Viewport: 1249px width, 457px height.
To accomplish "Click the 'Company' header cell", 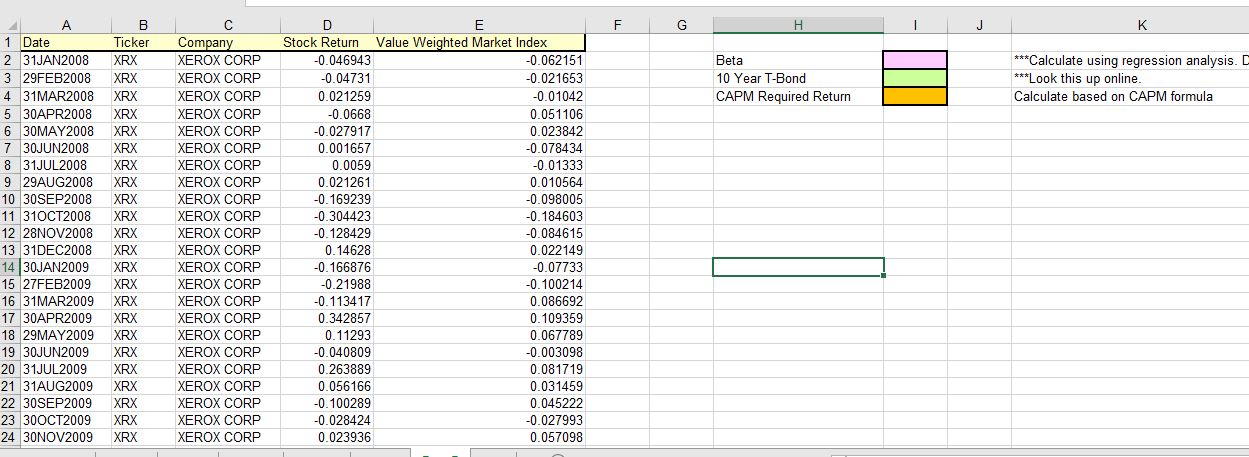I will tap(226, 43).
